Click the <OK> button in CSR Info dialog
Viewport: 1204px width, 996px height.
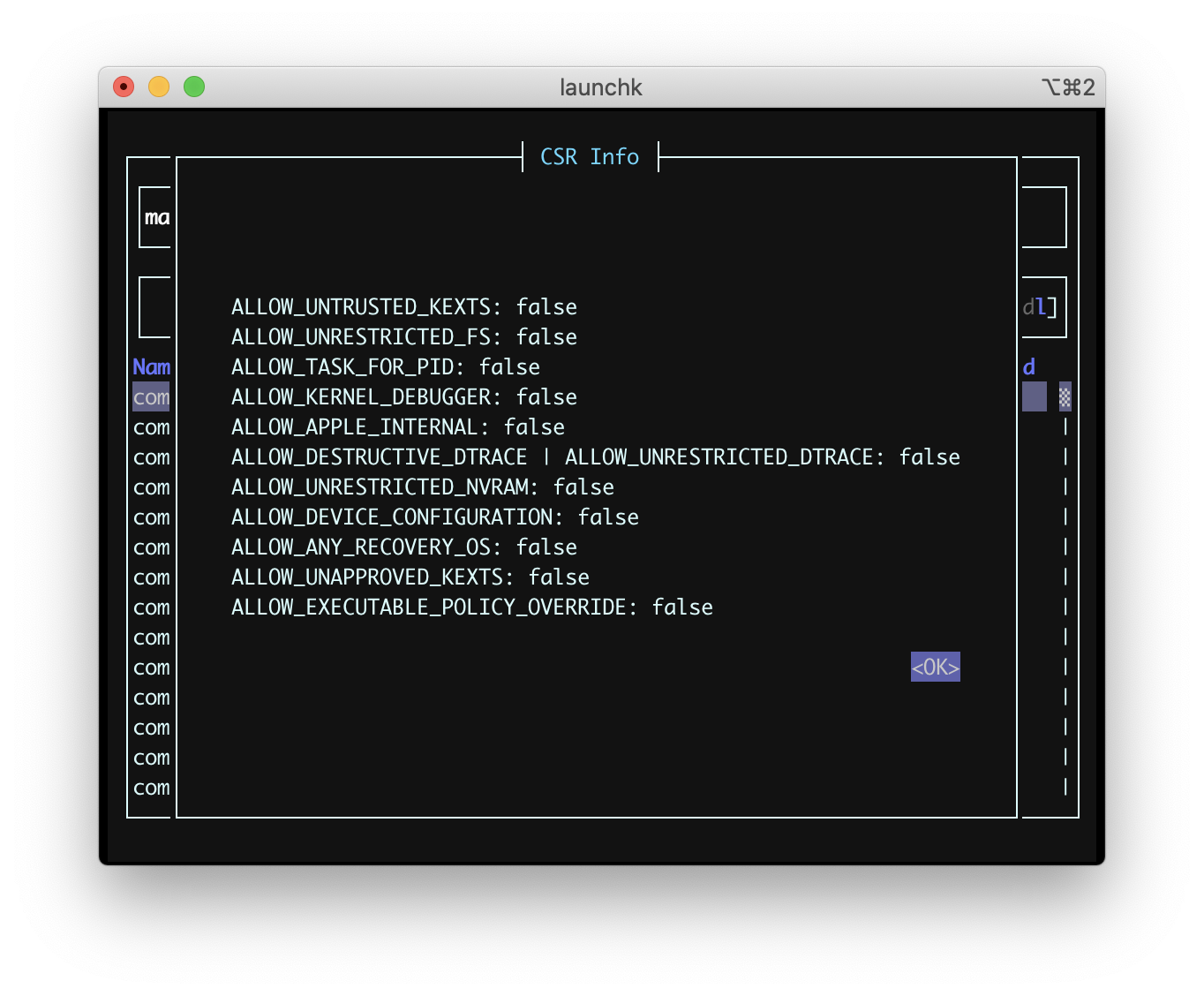935,667
